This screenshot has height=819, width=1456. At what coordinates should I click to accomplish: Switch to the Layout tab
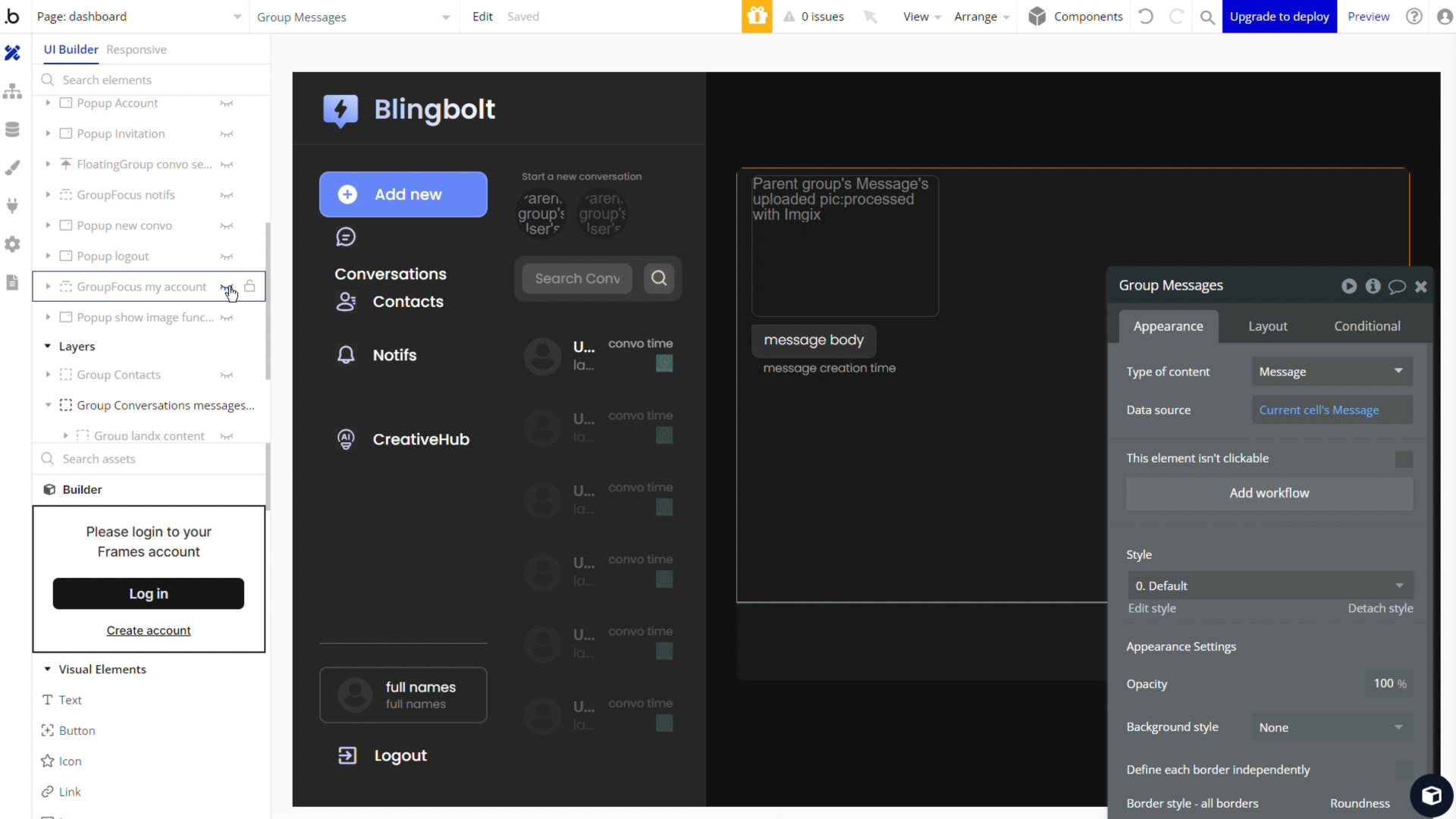[1267, 326]
